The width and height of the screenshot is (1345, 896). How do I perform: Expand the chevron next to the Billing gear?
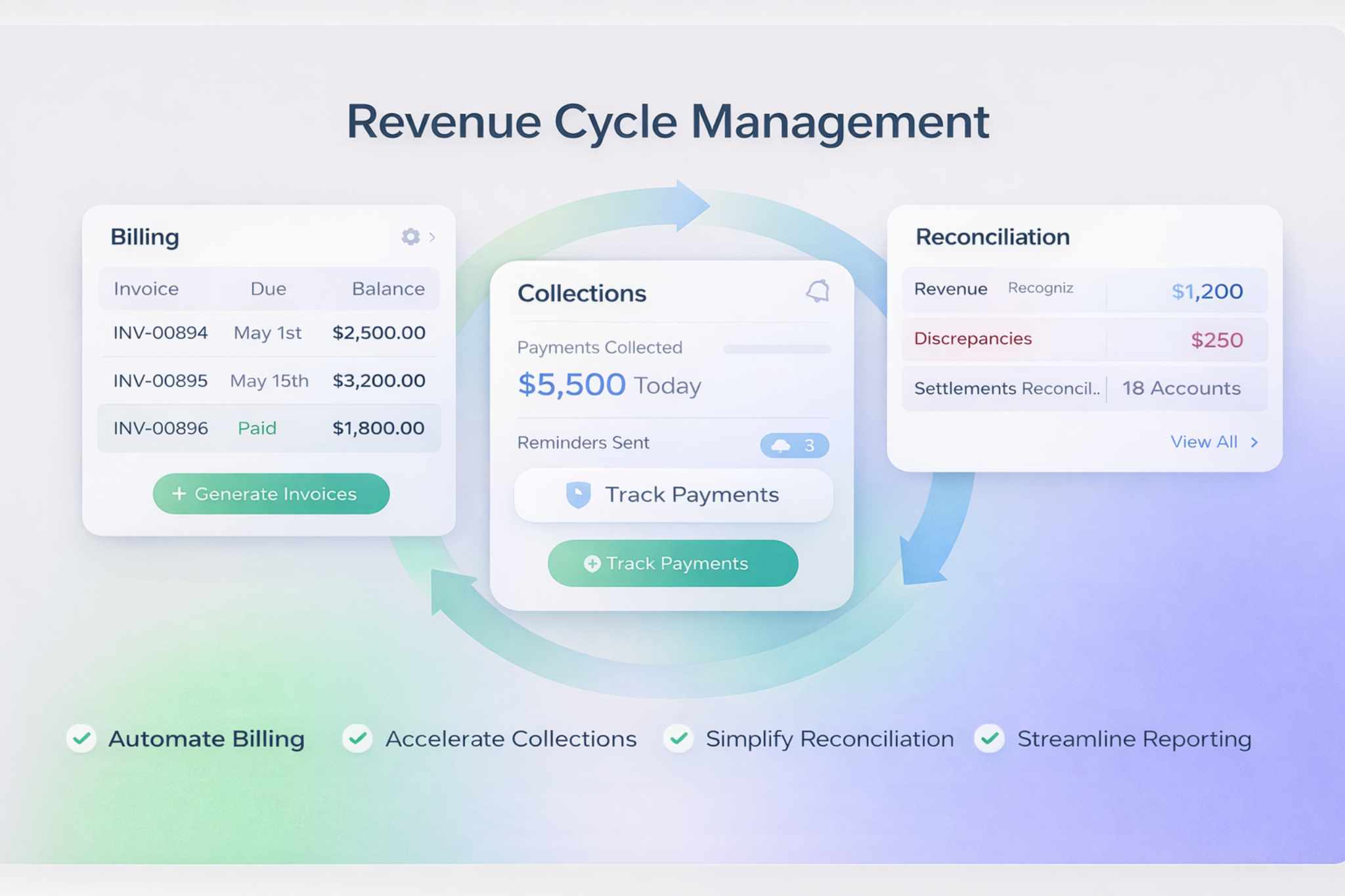point(431,238)
